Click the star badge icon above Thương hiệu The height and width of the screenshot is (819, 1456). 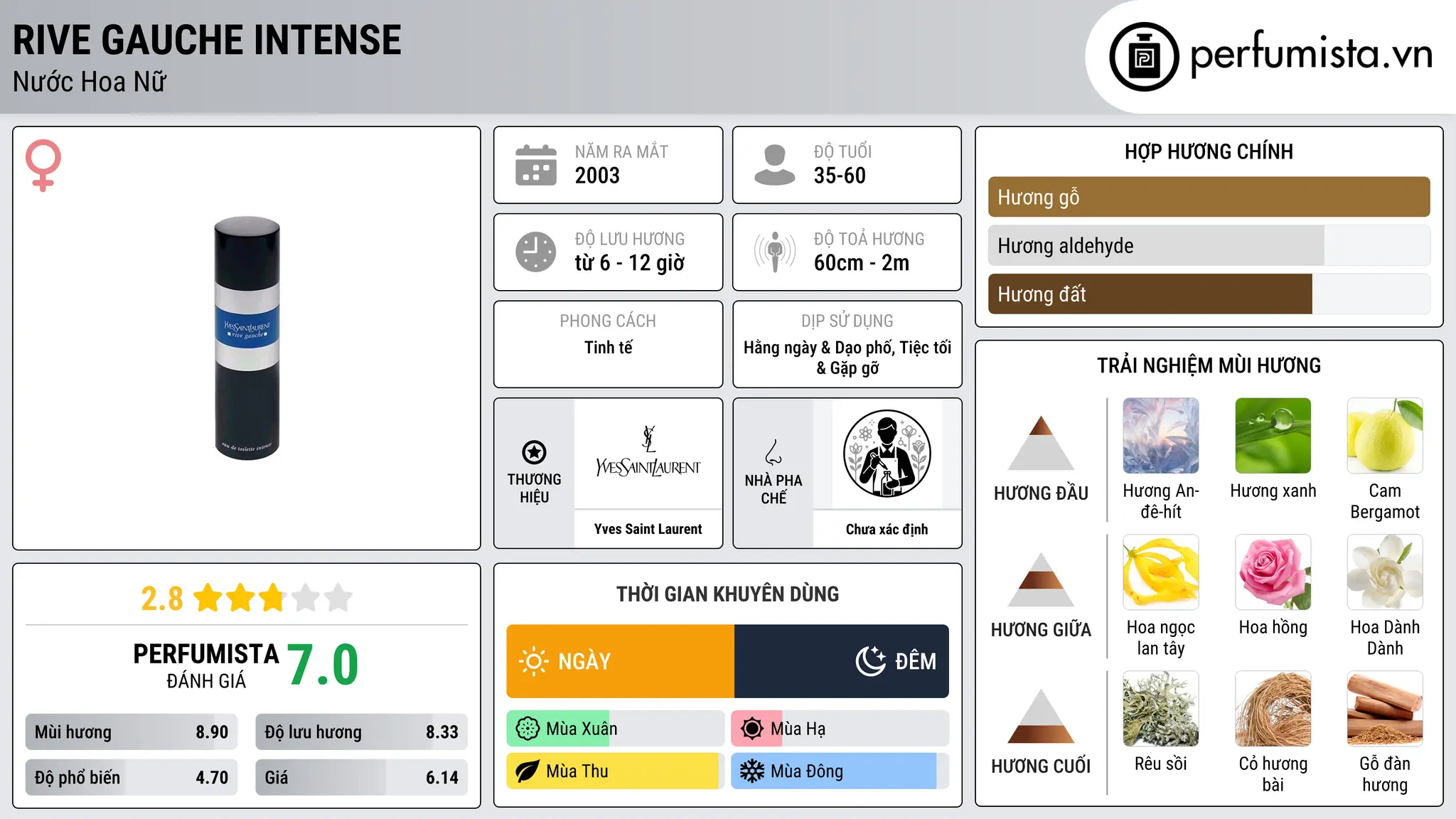coord(534,452)
